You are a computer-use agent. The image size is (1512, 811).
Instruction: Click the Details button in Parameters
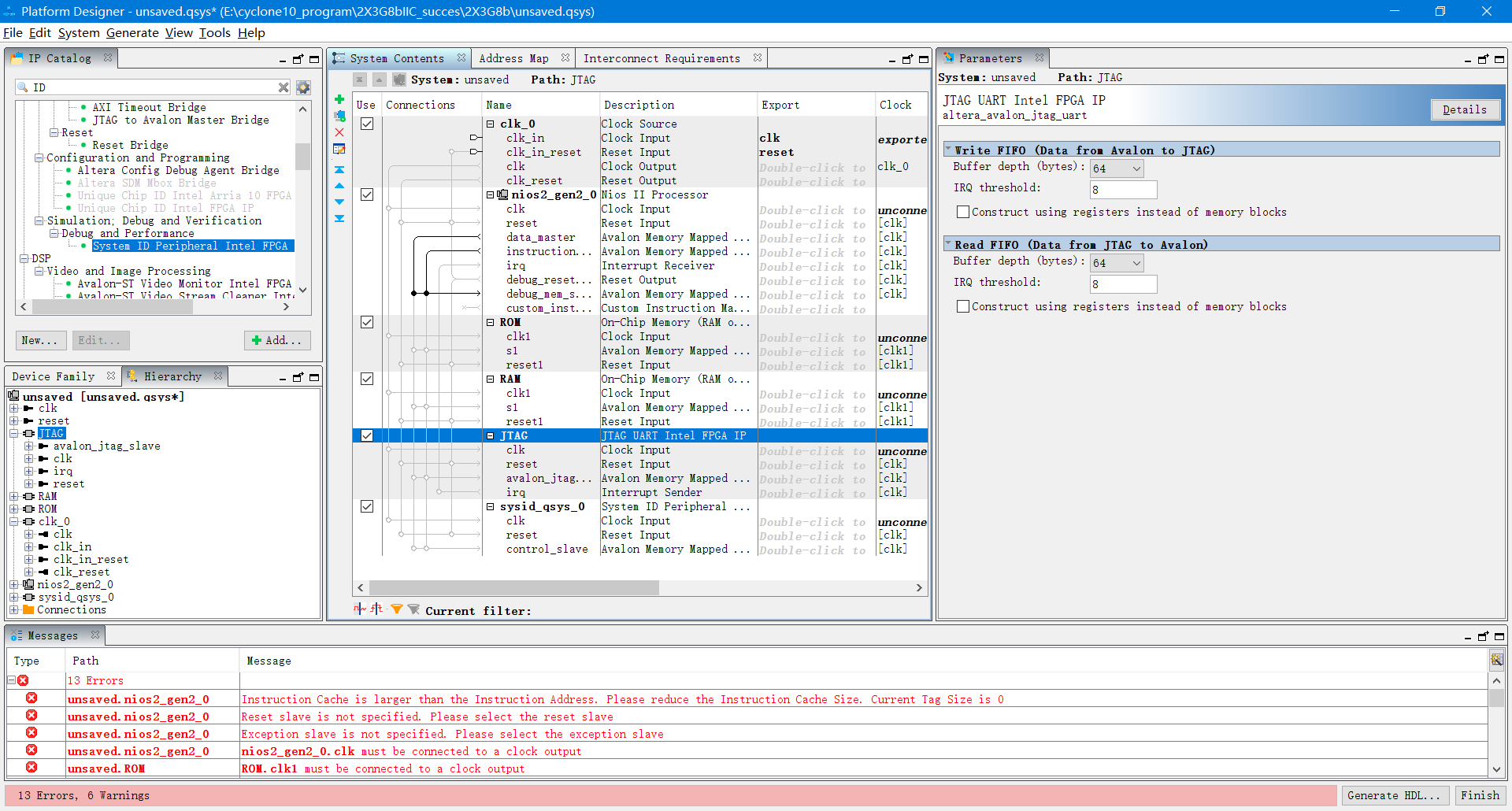pos(1465,109)
